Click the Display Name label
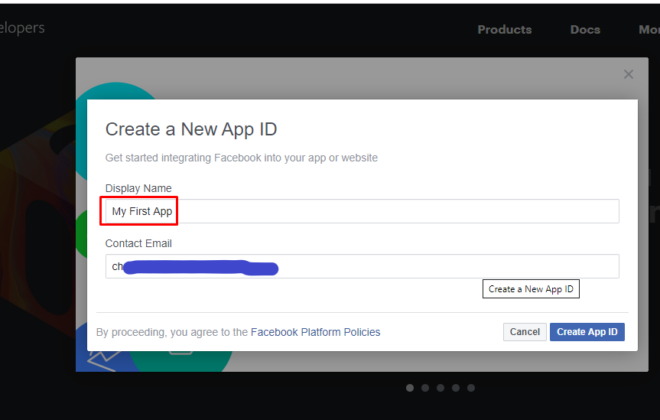Viewport: 660px width, 420px height. (138, 188)
